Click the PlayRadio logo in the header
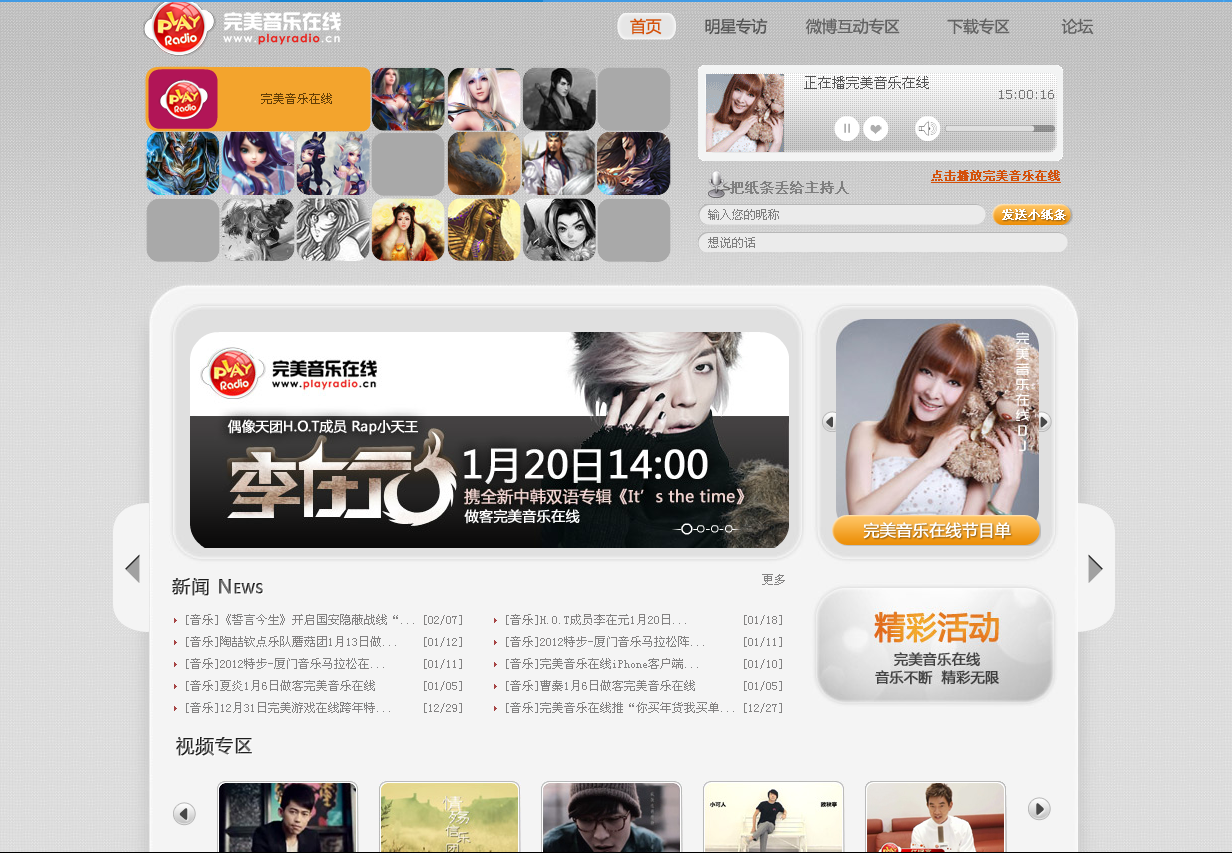 click(179, 27)
